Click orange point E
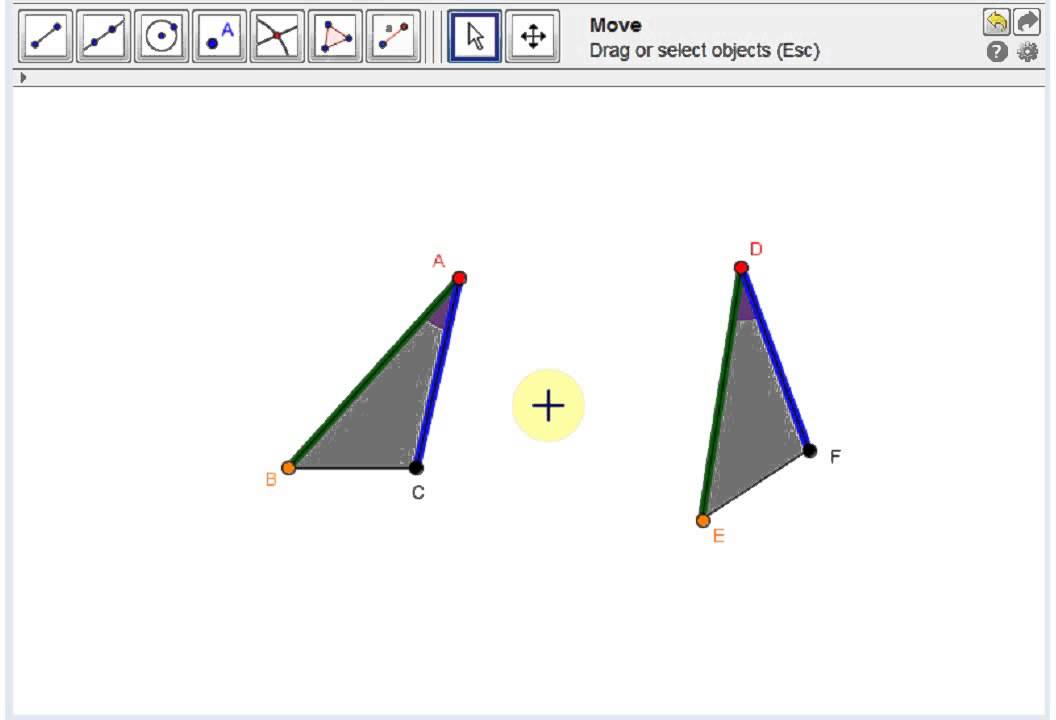This screenshot has width=1056, height=720. (702, 521)
